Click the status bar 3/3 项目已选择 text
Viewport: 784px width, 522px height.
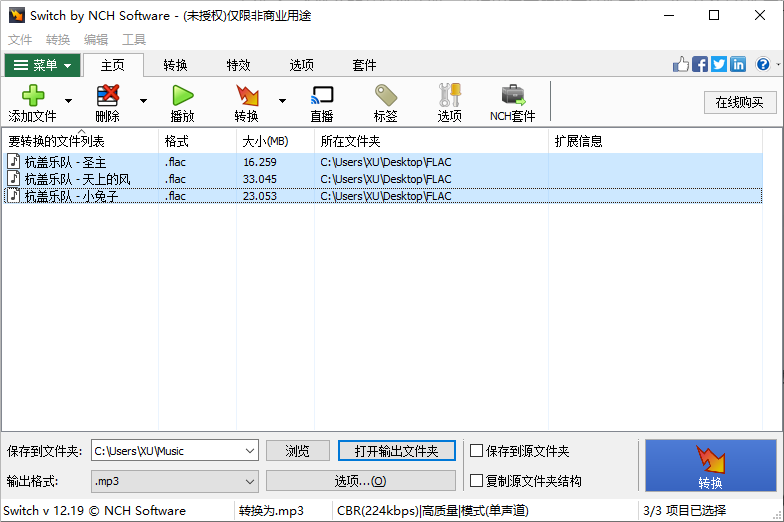[x=684, y=510]
